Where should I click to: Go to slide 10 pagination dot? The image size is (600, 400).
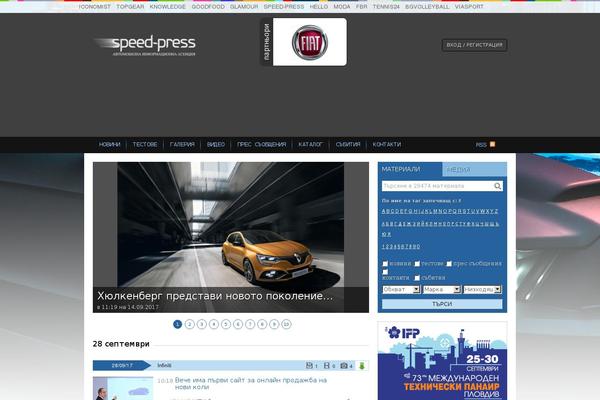286,324
